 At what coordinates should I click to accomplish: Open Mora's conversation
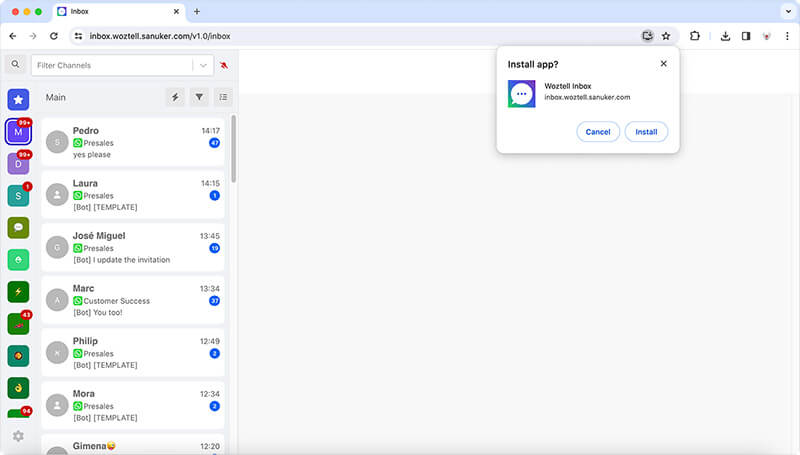click(133, 405)
